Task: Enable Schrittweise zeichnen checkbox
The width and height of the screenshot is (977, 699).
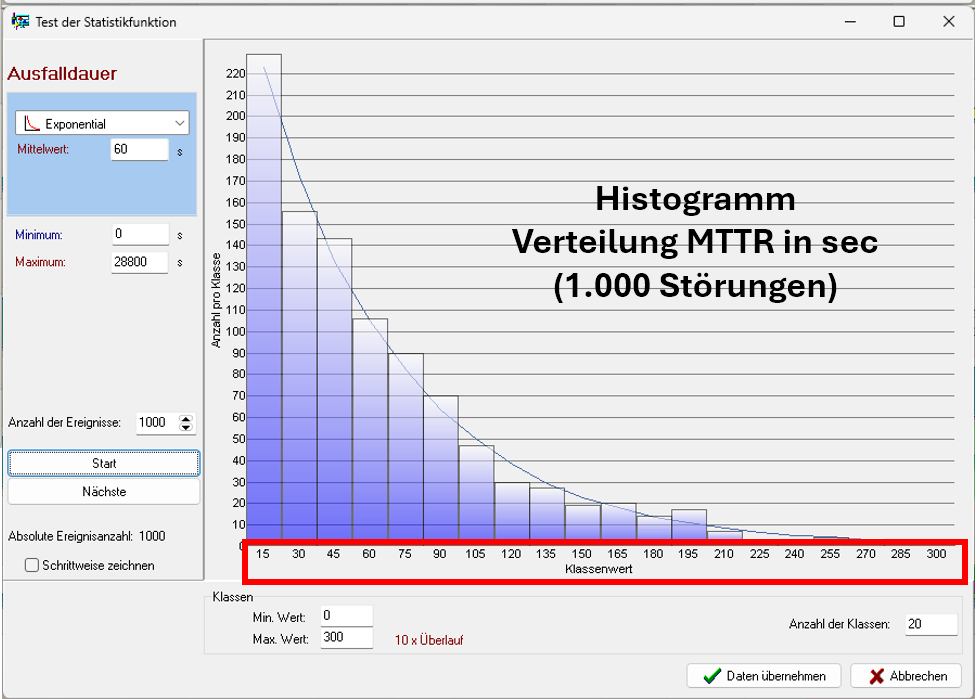Action: pos(32,566)
